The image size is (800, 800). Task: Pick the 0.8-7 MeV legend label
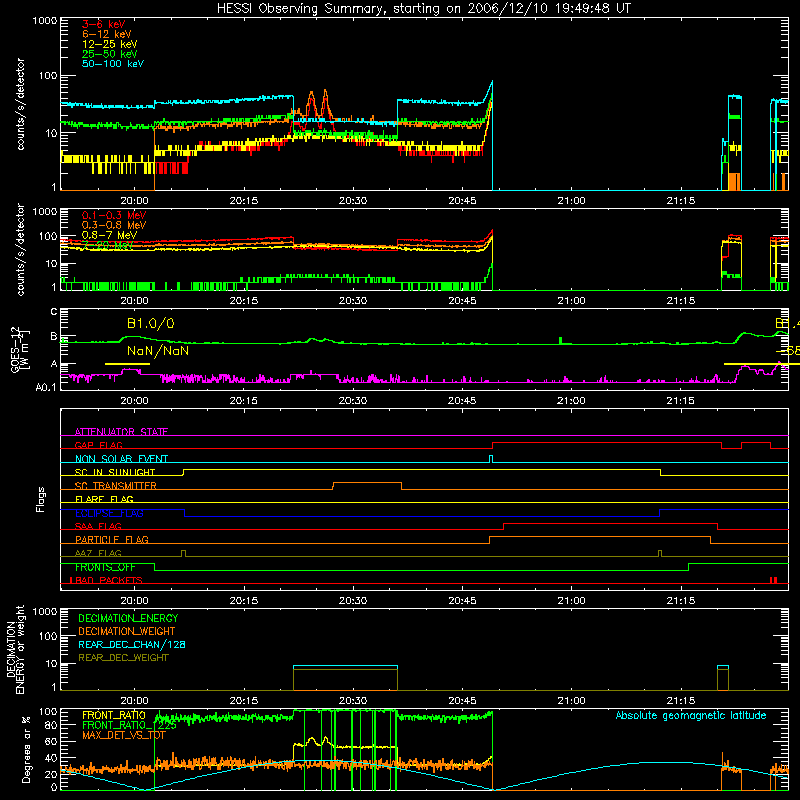(110, 235)
